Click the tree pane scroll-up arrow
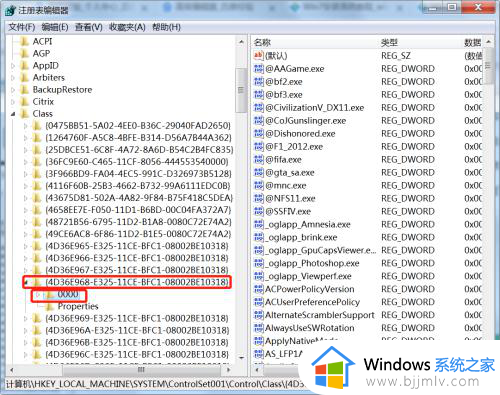The image size is (500, 395). tap(241, 42)
